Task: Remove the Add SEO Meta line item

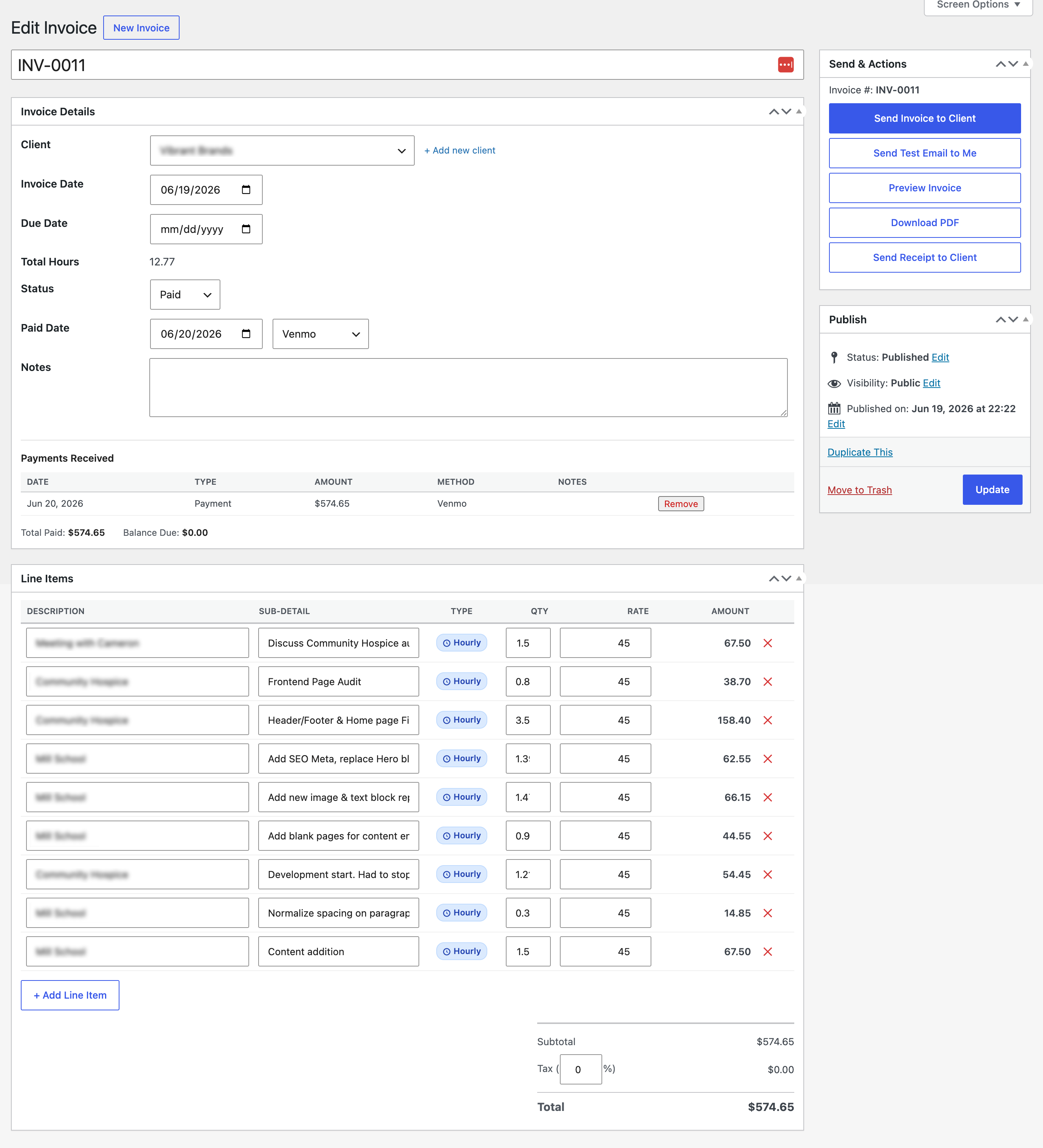Action: coord(767,759)
